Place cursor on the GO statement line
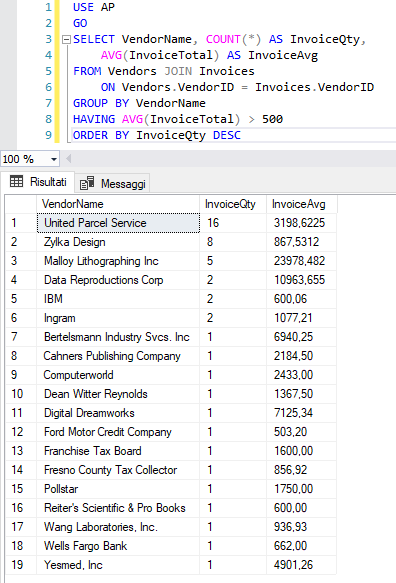 [80, 23]
